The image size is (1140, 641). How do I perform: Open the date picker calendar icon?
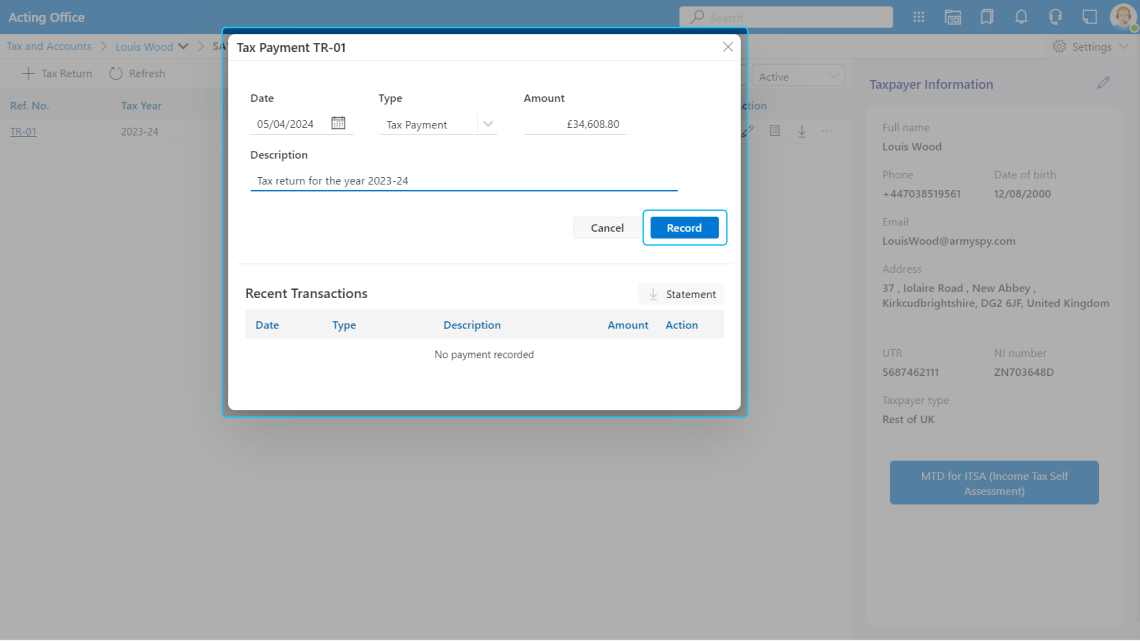point(338,123)
